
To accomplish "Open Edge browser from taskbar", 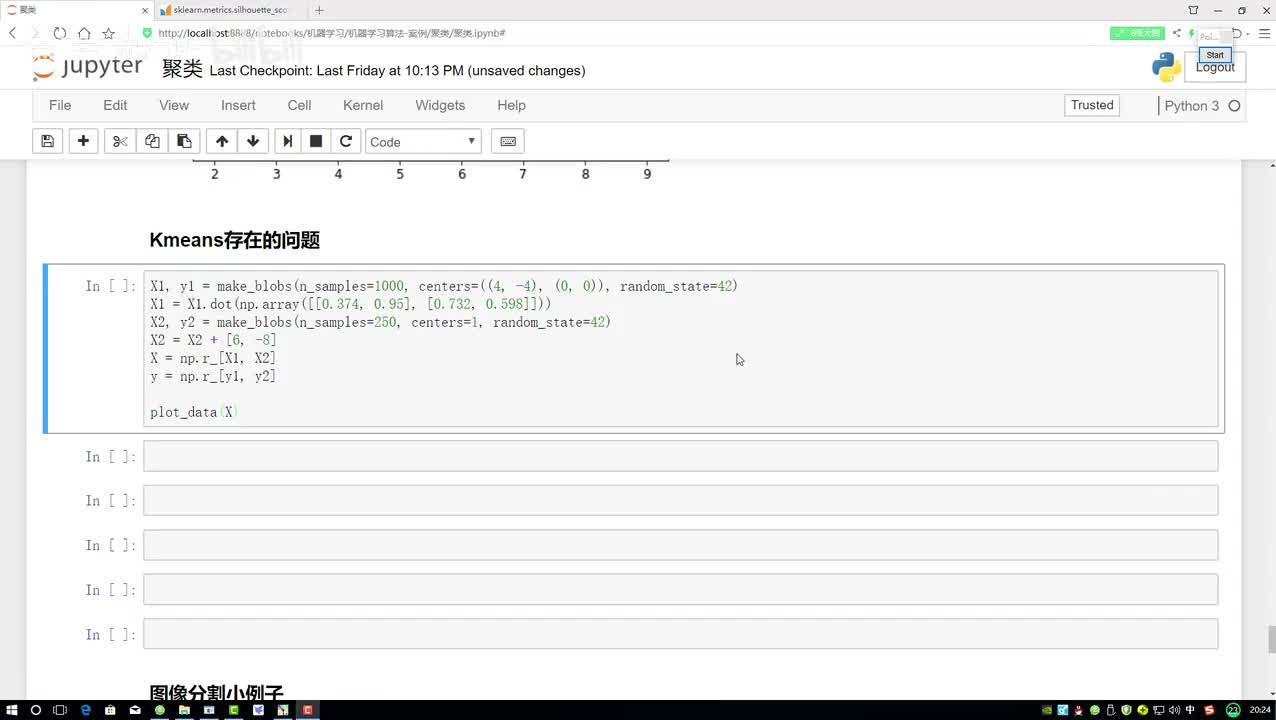I will click(x=85, y=710).
